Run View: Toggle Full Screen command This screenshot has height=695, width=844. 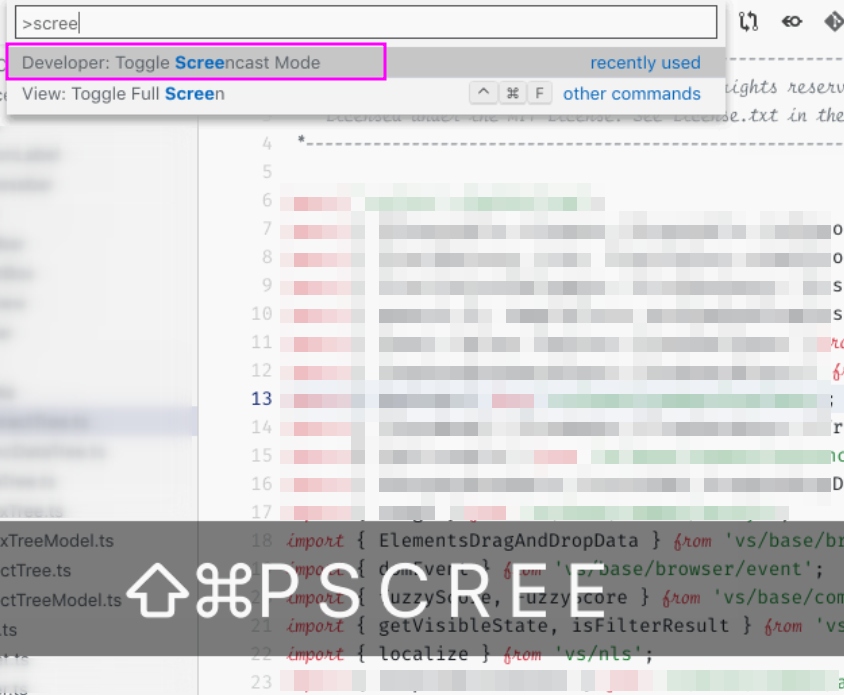[x=366, y=94]
